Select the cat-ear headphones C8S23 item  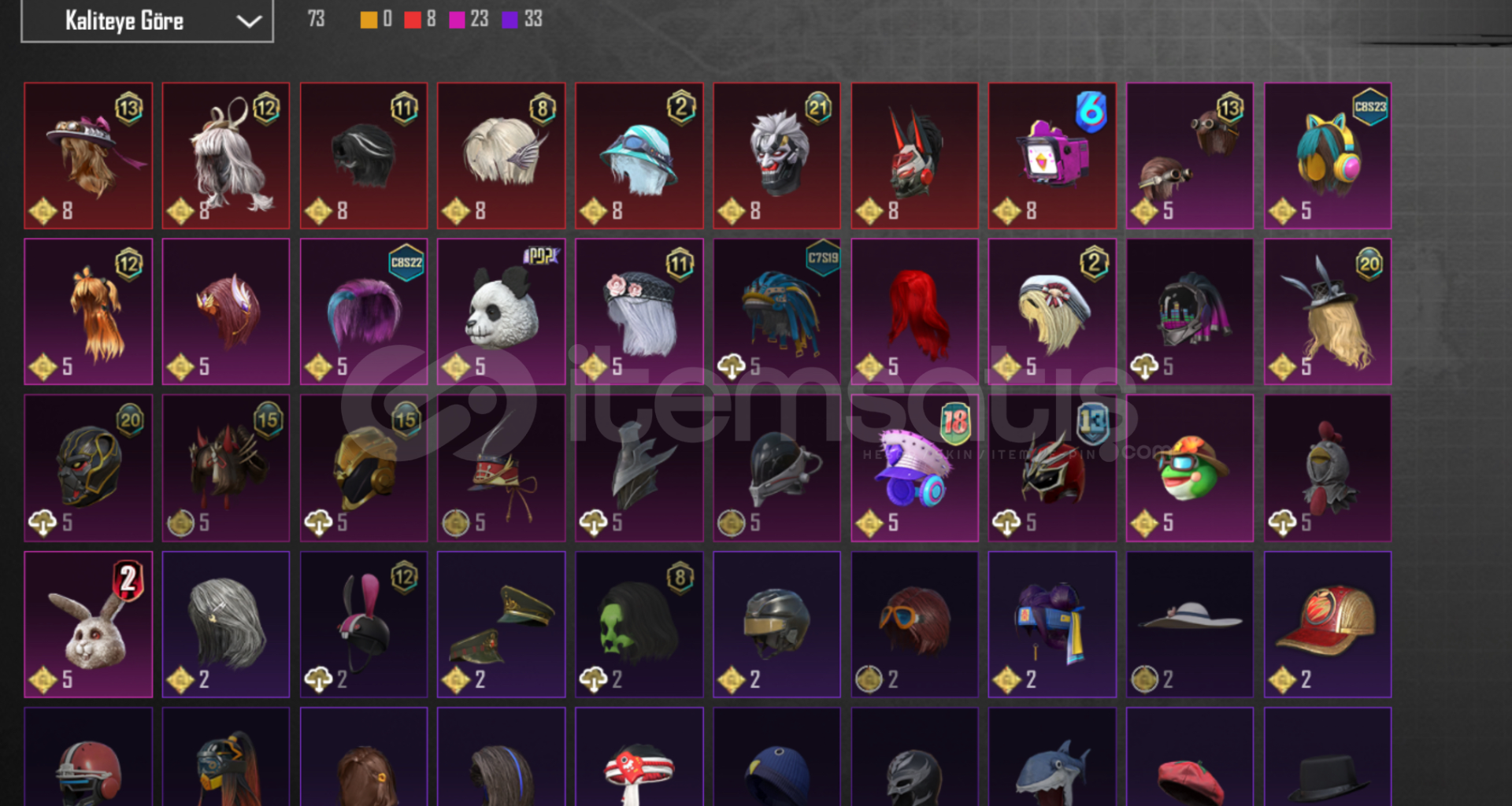coord(1328,156)
